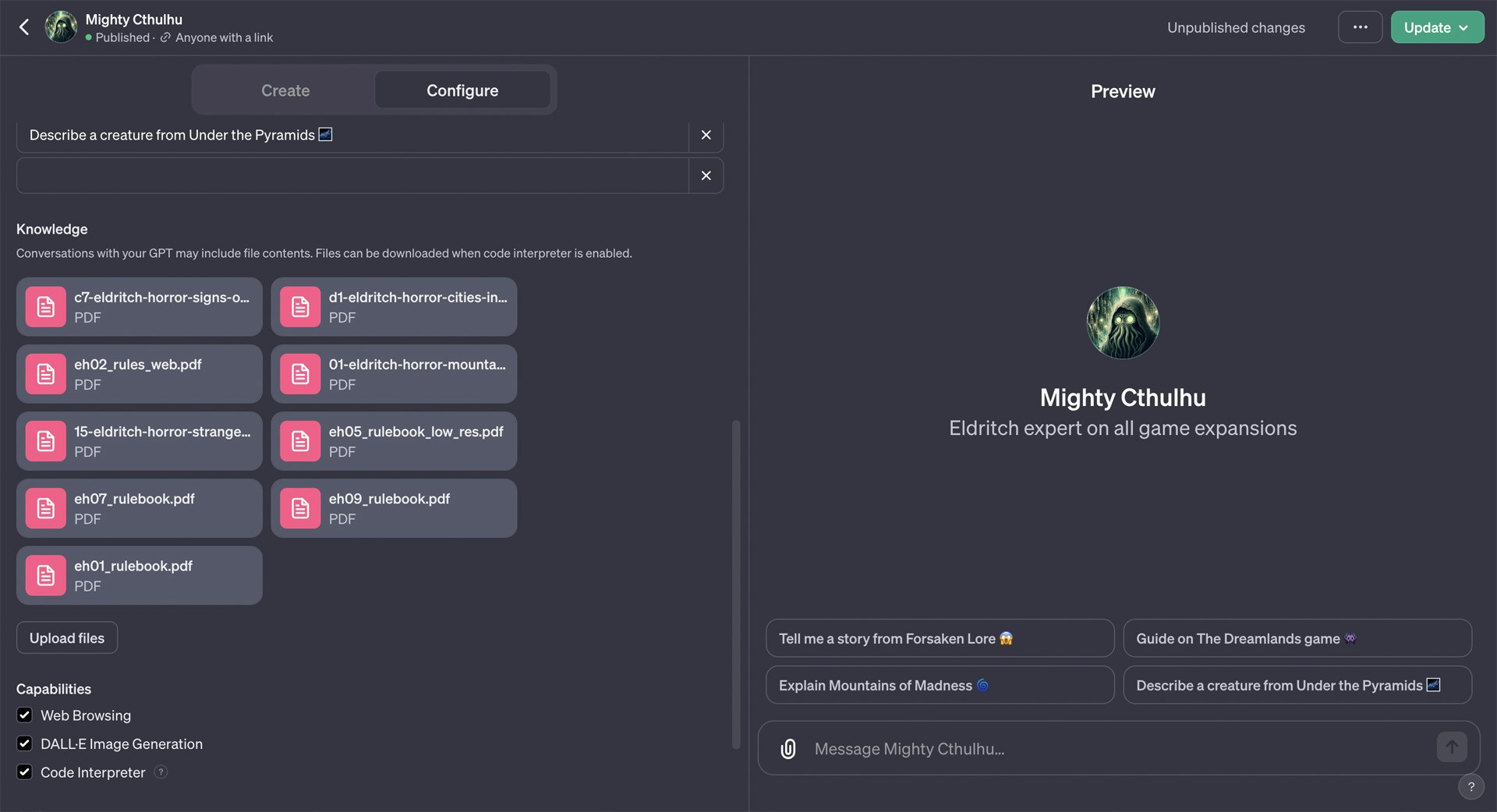
Task: Select the eh01_rulebook.pdf file icon
Action: coord(46,575)
